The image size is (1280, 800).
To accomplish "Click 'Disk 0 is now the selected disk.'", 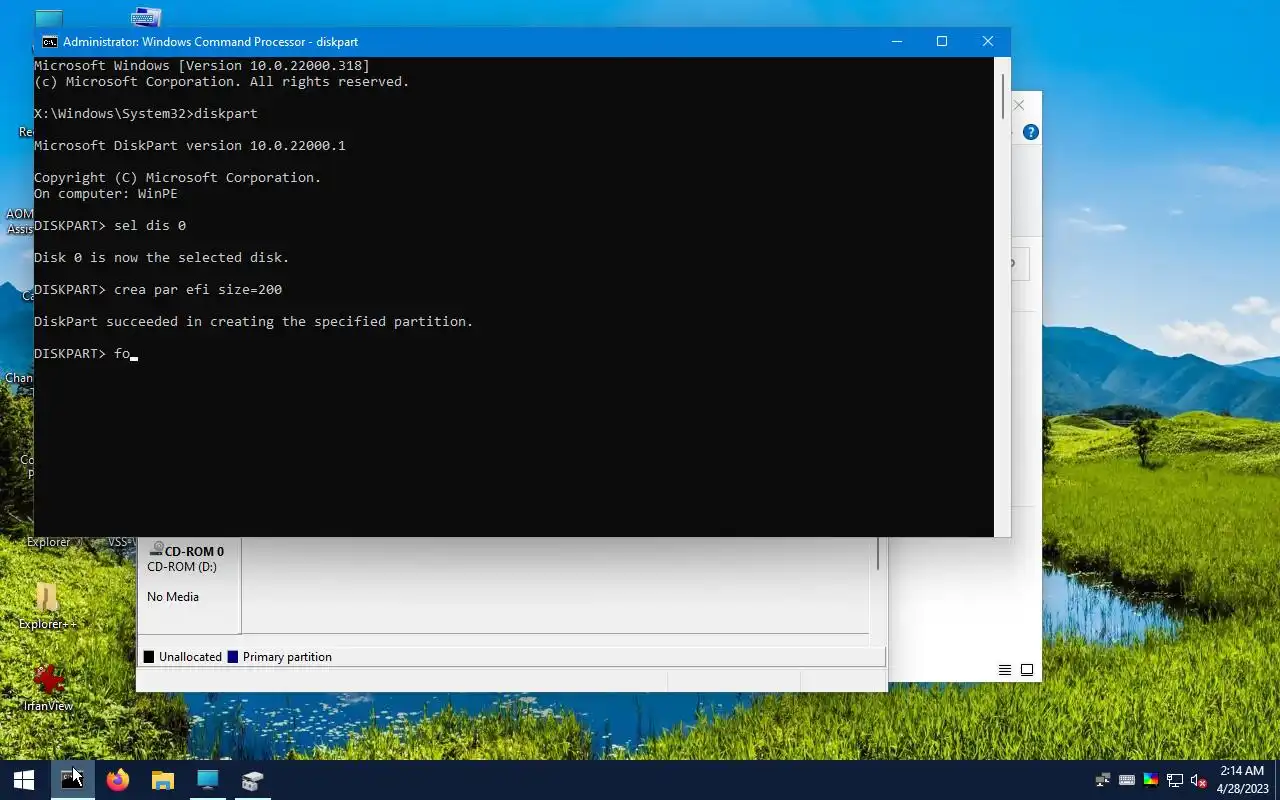I will (x=161, y=258).
